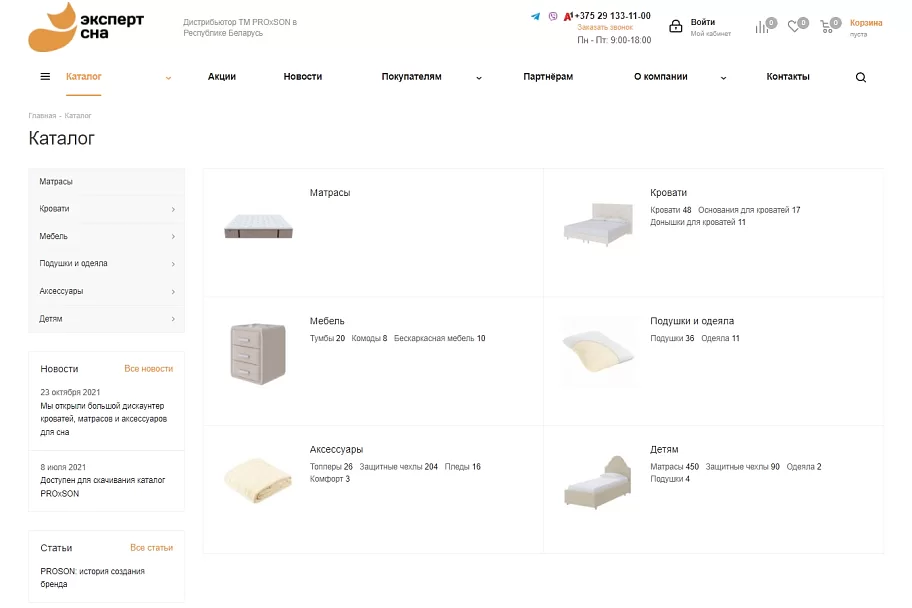Click the login padlock icon

click(x=675, y=26)
